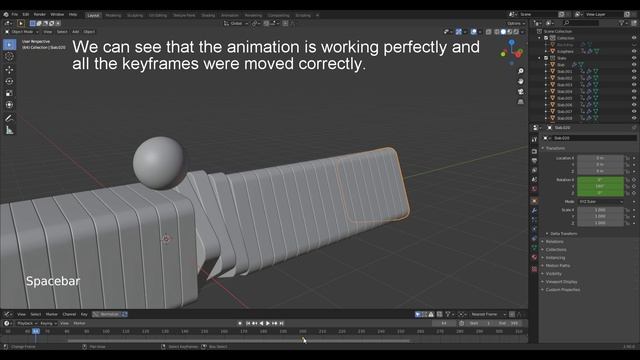Image resolution: width=640 pixels, height=360 pixels.
Task: Jump to timeline start button
Action: click(x=248, y=323)
